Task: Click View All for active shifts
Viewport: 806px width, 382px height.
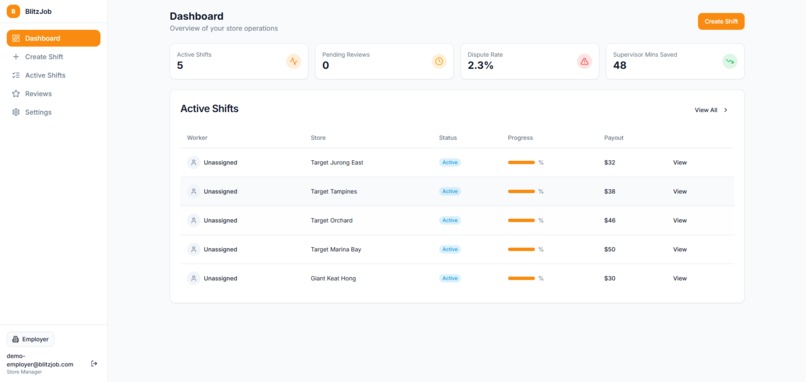Action: 711,110
